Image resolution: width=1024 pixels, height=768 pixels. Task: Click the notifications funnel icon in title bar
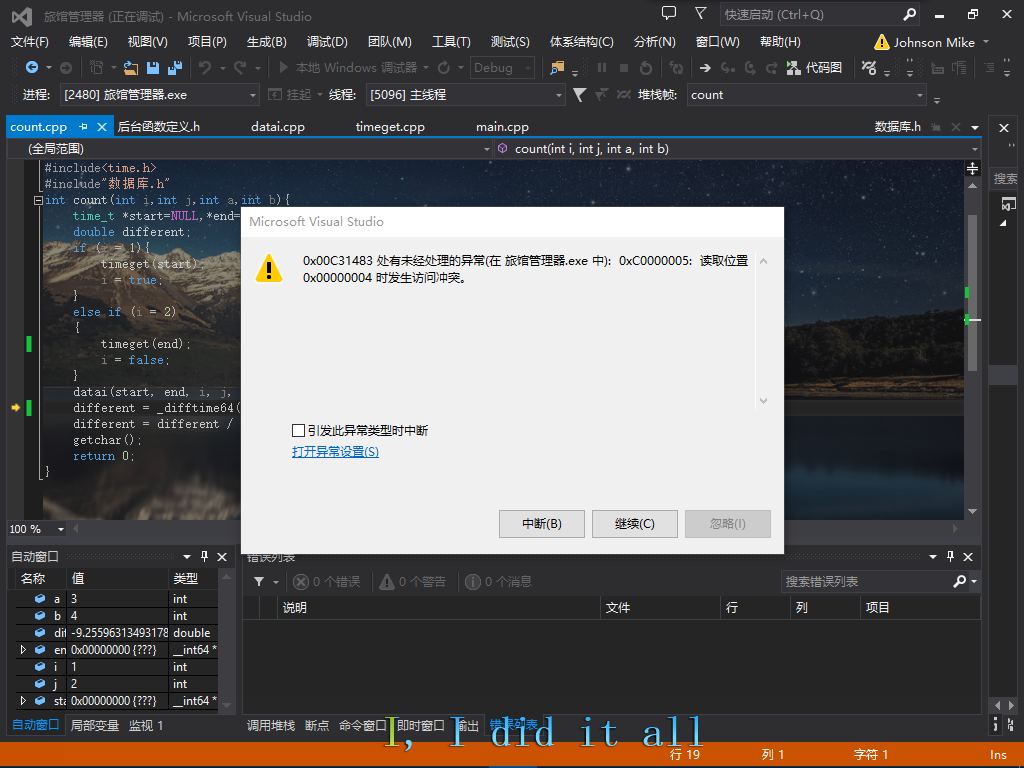coord(701,13)
